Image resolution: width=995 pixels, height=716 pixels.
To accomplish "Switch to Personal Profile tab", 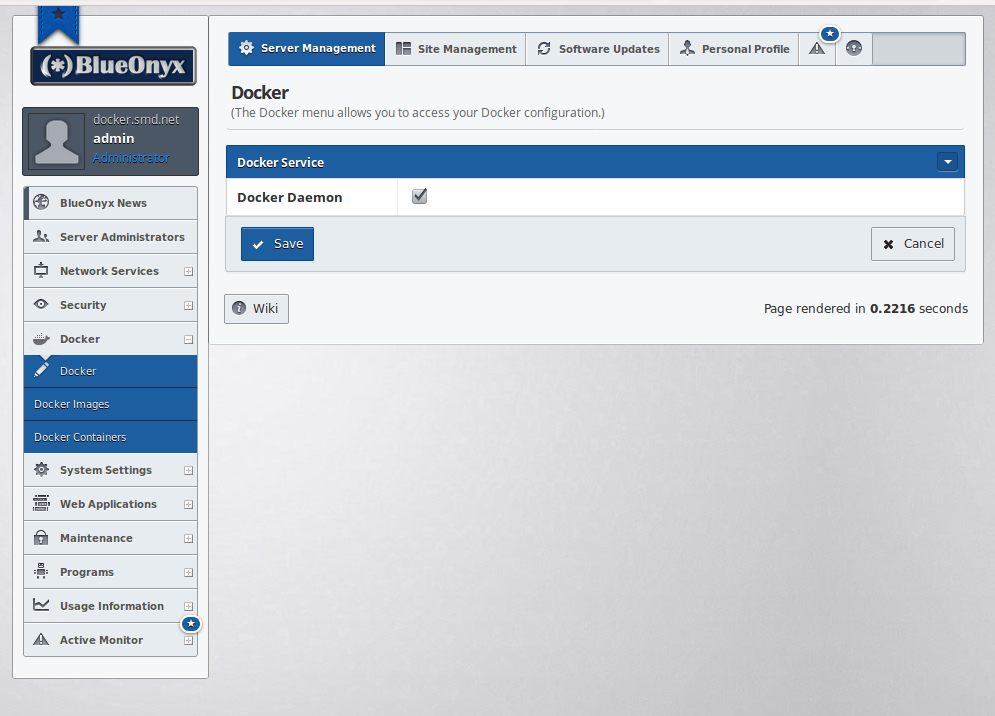I will click(x=734, y=49).
